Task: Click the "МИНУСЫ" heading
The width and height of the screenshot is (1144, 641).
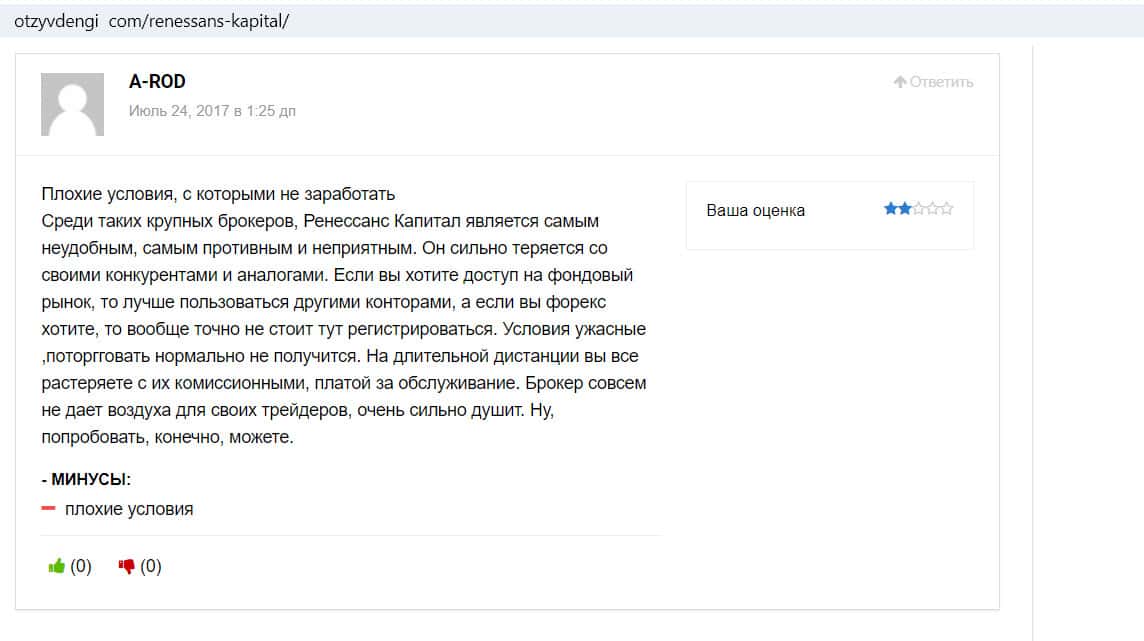Action: [87, 480]
